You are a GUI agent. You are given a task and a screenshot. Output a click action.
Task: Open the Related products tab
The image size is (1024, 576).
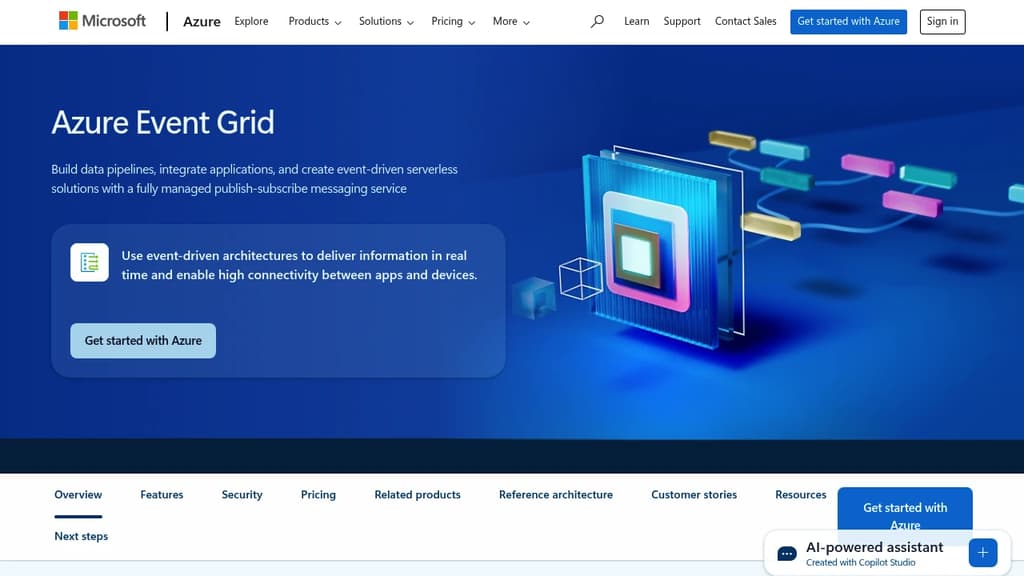click(x=417, y=495)
